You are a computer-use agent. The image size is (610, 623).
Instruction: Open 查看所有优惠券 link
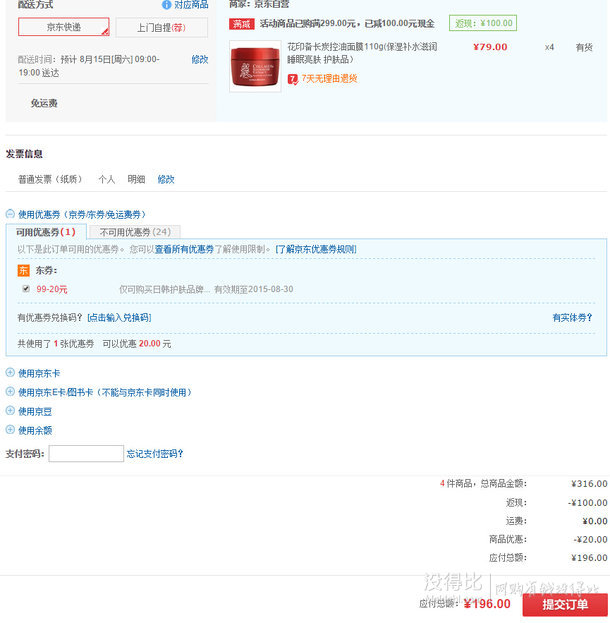click(184, 250)
